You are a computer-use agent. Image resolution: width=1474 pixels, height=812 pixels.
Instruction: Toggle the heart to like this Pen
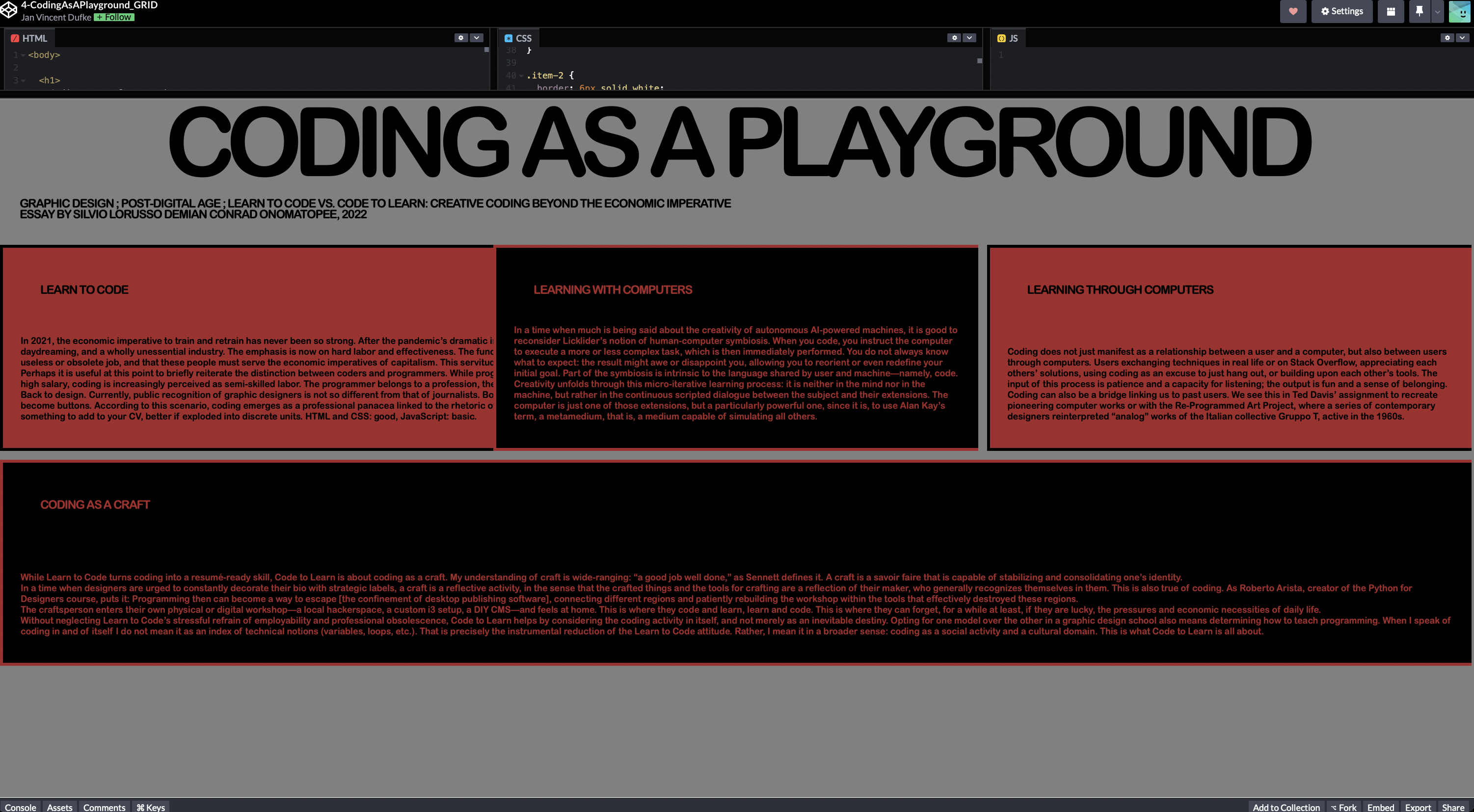[x=1293, y=11]
